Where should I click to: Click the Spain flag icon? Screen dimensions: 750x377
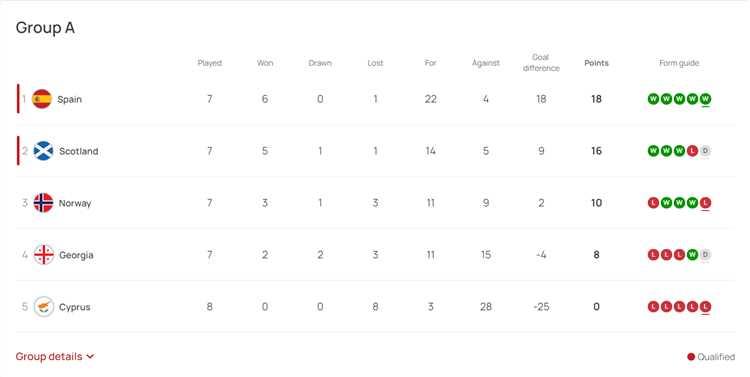(x=42, y=99)
